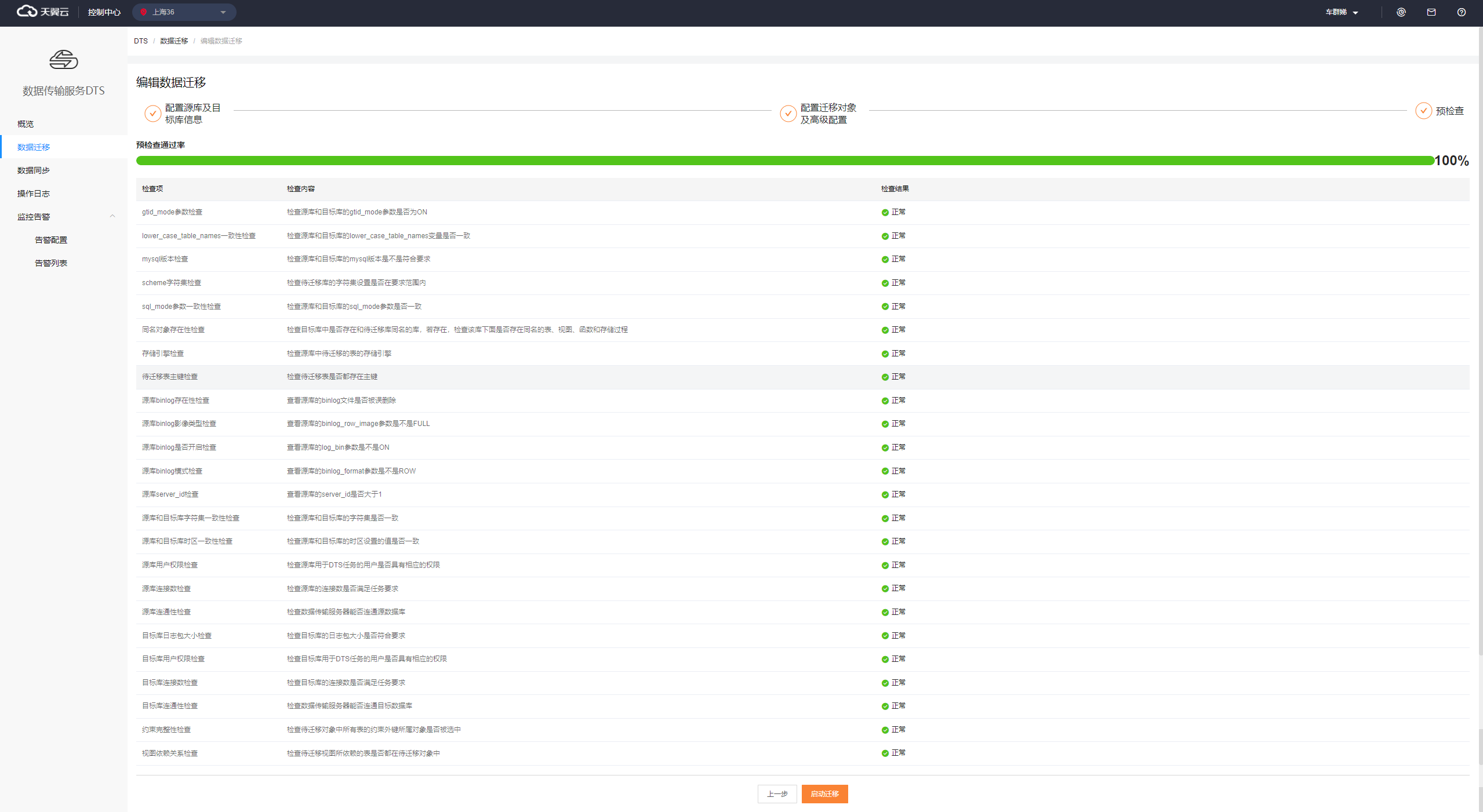Click green status icon for gtid_mode参数检查

tap(885, 213)
